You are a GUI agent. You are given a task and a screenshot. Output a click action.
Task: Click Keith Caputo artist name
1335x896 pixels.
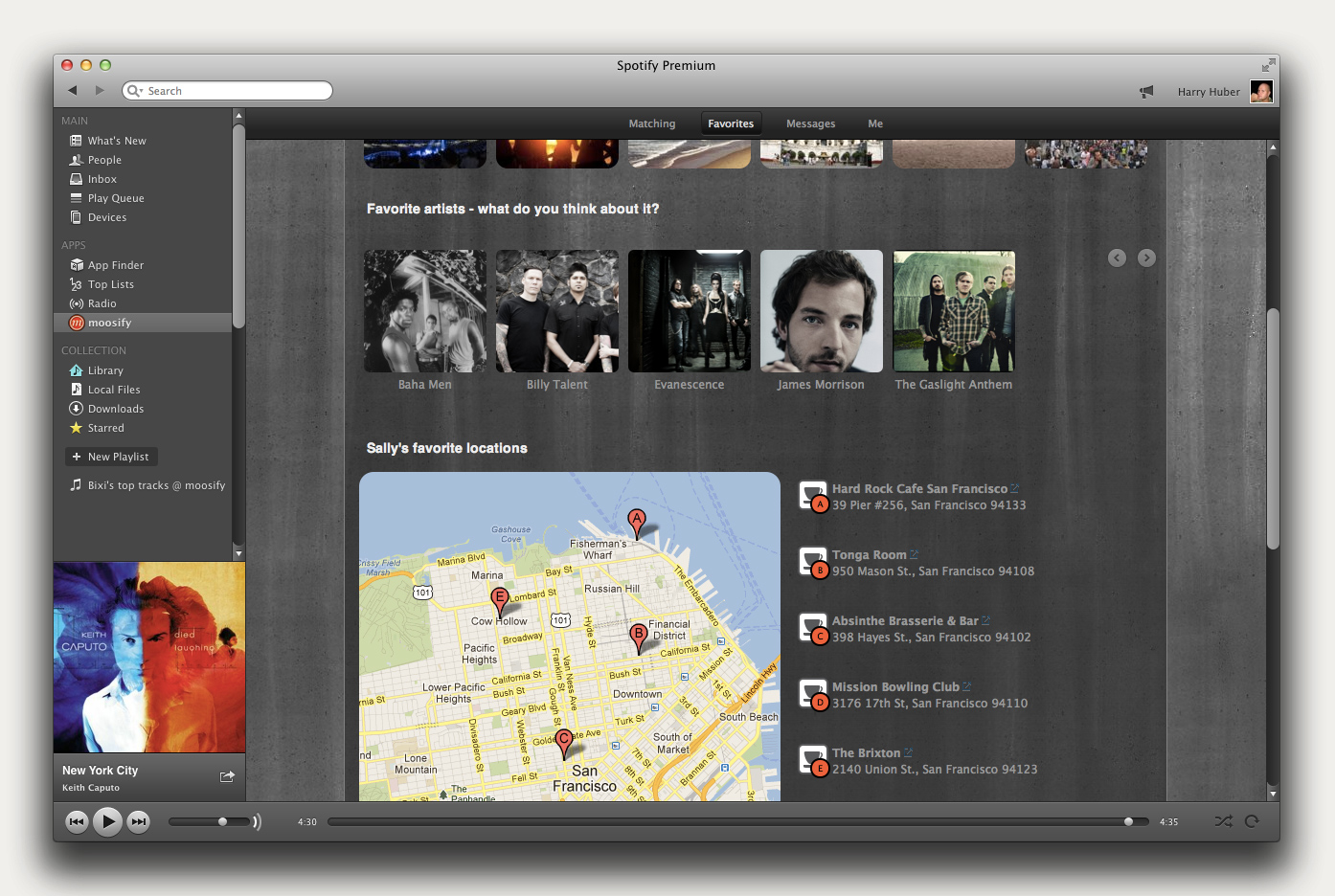click(91, 788)
